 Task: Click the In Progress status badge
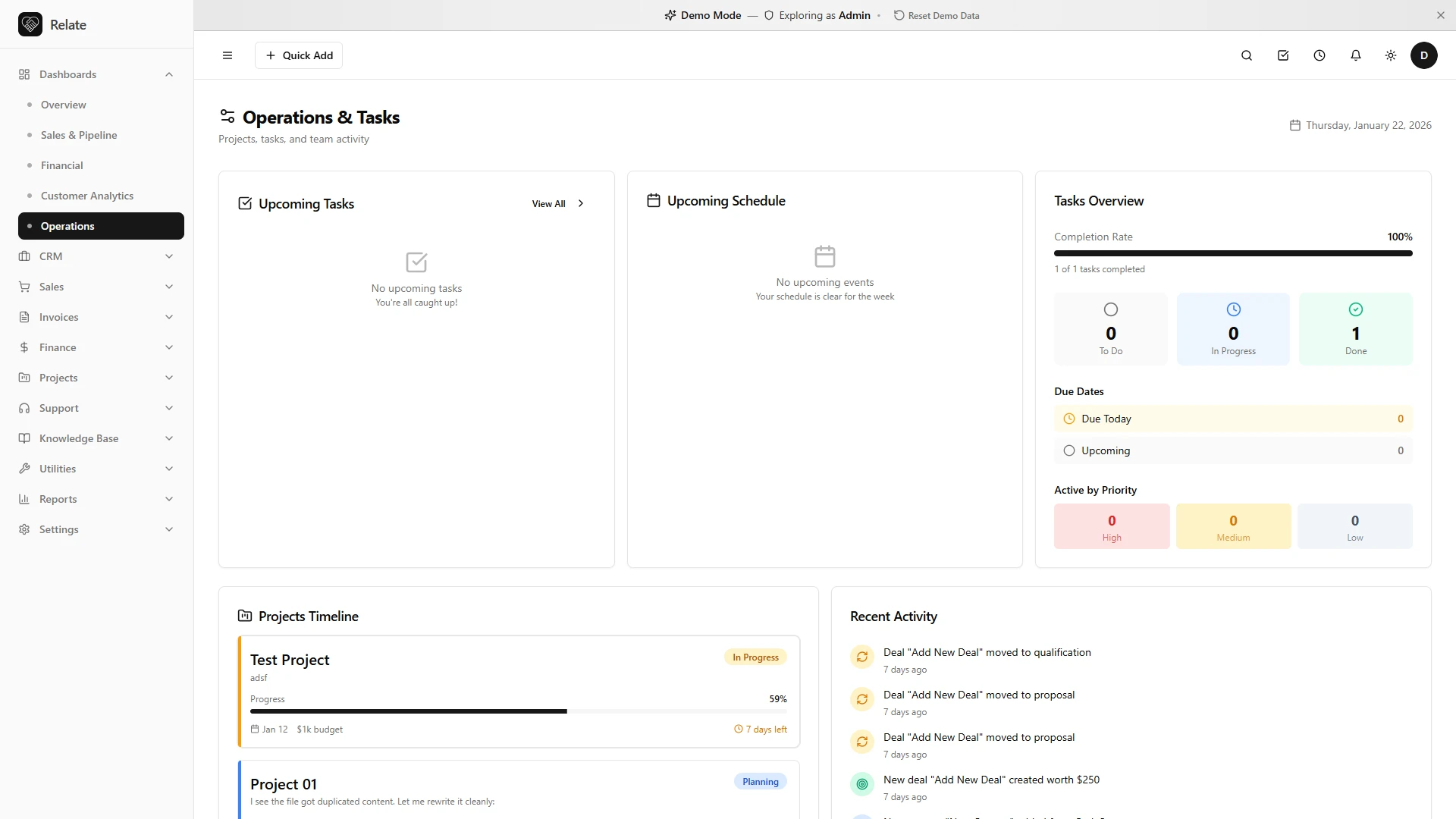point(755,657)
